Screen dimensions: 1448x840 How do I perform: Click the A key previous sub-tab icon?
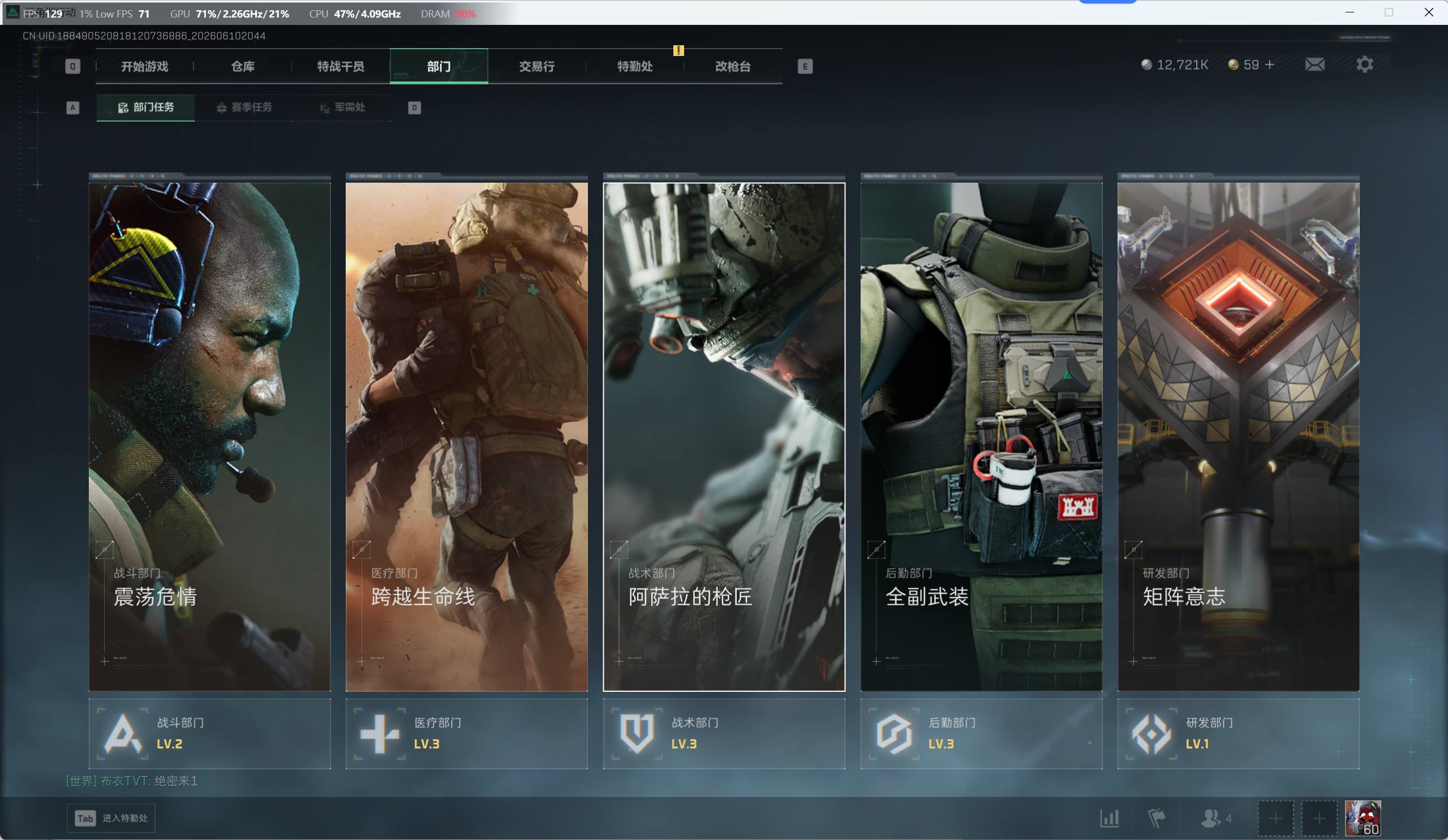(x=72, y=107)
